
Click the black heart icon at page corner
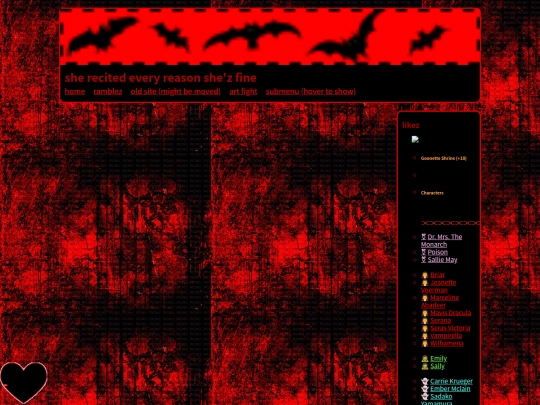(23, 382)
